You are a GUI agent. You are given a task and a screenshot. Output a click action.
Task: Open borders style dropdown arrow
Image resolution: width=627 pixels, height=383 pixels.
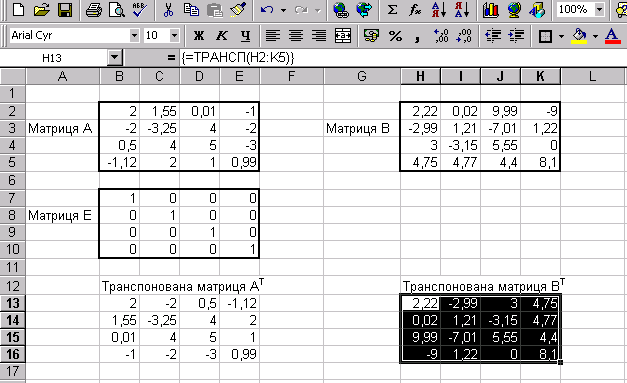pyautogui.click(x=561, y=36)
